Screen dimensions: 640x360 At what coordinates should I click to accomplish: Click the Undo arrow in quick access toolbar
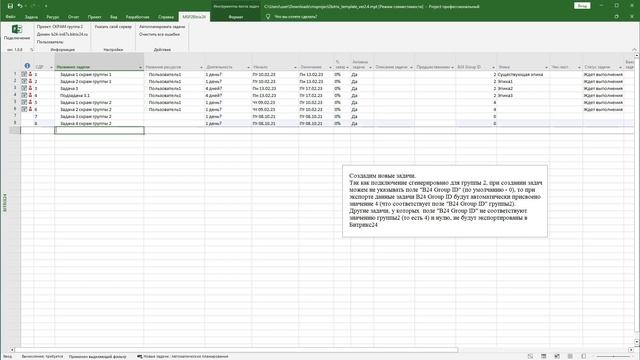coord(20,6)
